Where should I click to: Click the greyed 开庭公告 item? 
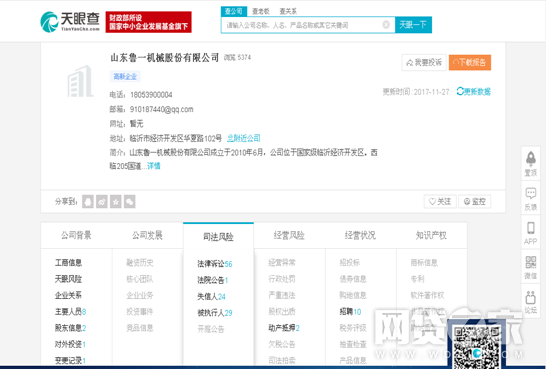tap(211, 329)
